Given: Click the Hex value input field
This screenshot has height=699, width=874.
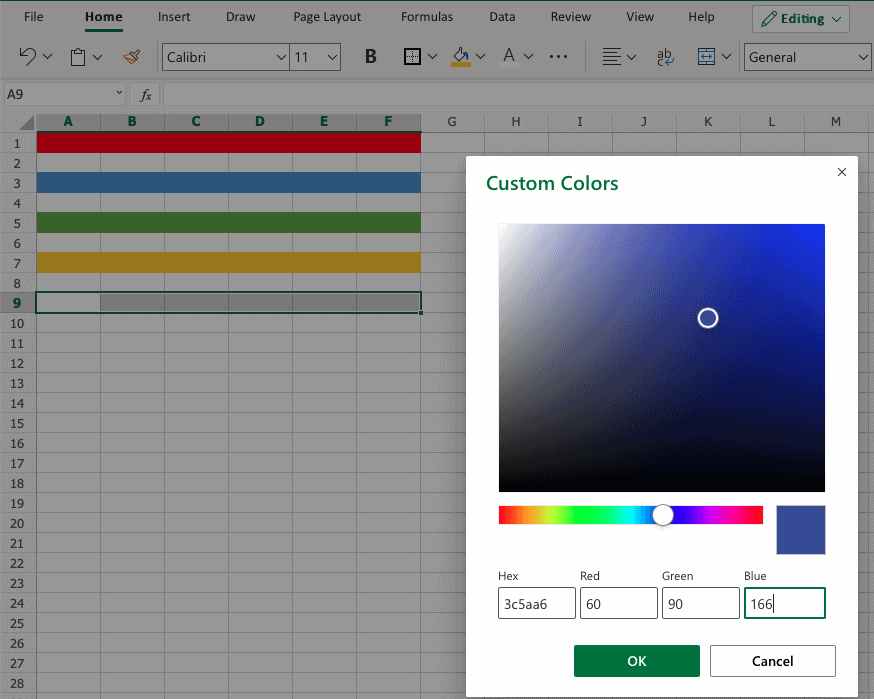Looking at the screenshot, I should point(536,604).
